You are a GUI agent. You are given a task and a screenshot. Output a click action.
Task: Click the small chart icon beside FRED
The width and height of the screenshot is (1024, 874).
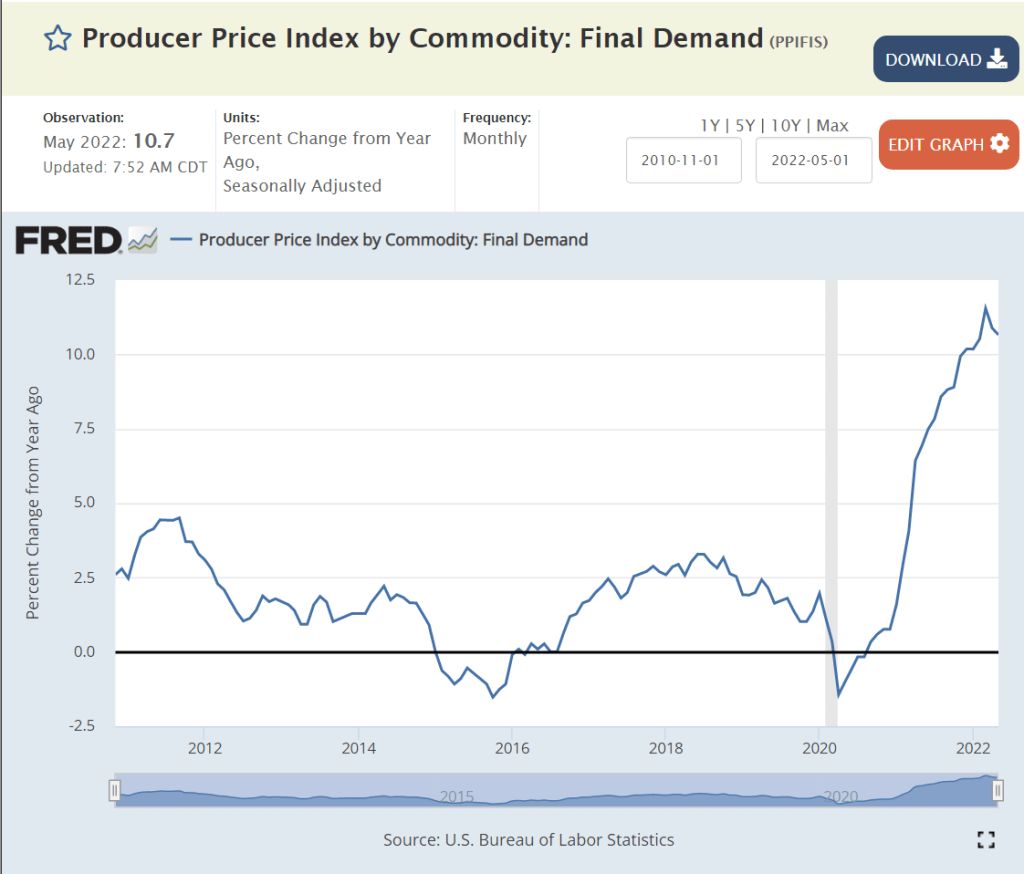(x=142, y=240)
